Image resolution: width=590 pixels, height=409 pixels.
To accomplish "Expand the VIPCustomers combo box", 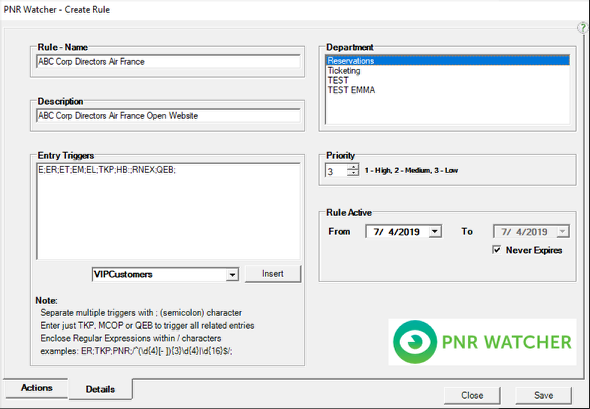I will point(232,275).
